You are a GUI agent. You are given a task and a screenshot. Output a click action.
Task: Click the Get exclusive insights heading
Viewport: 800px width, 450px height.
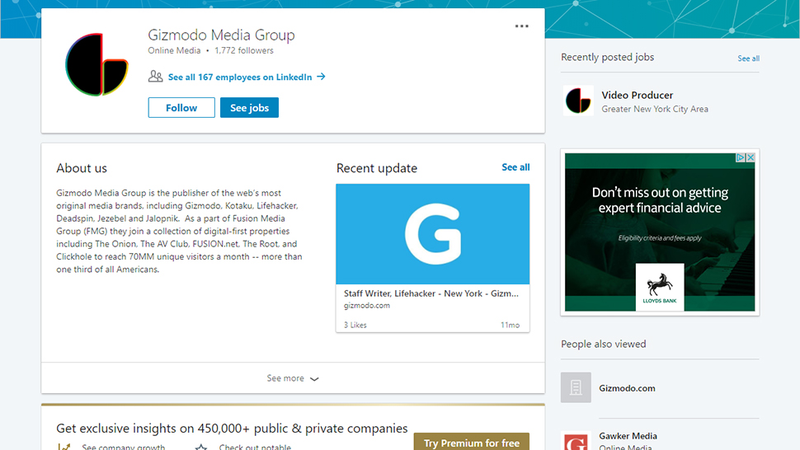pos(232,428)
